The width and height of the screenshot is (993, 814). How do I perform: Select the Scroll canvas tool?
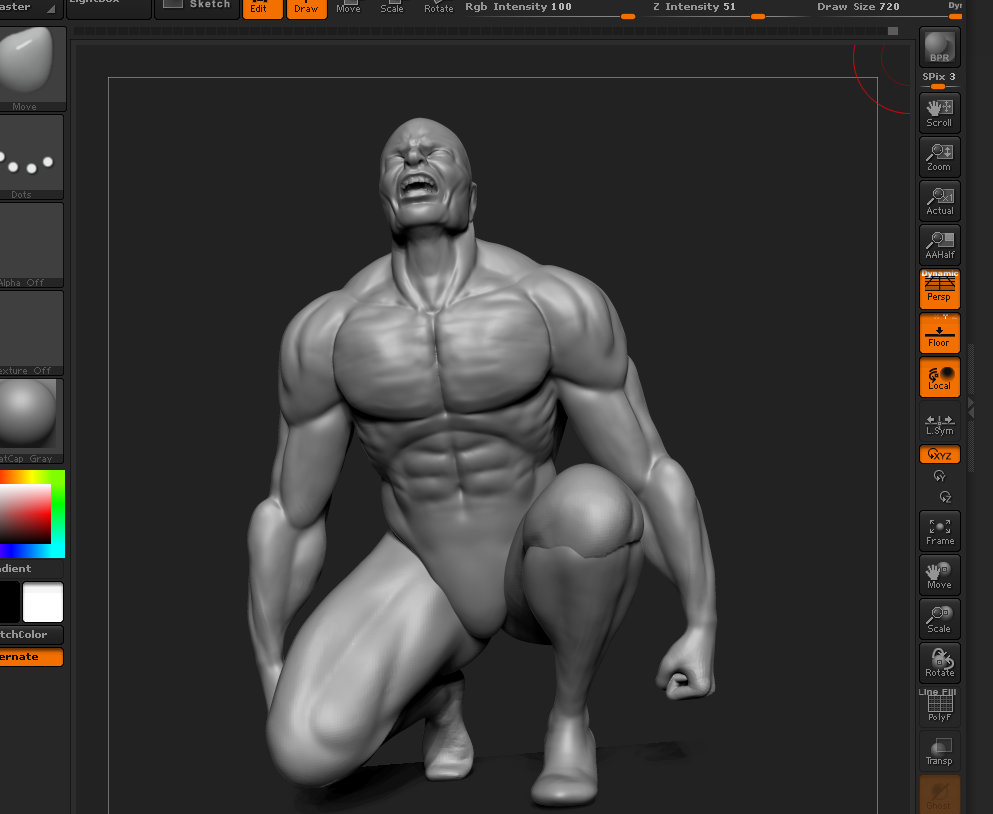[939, 113]
